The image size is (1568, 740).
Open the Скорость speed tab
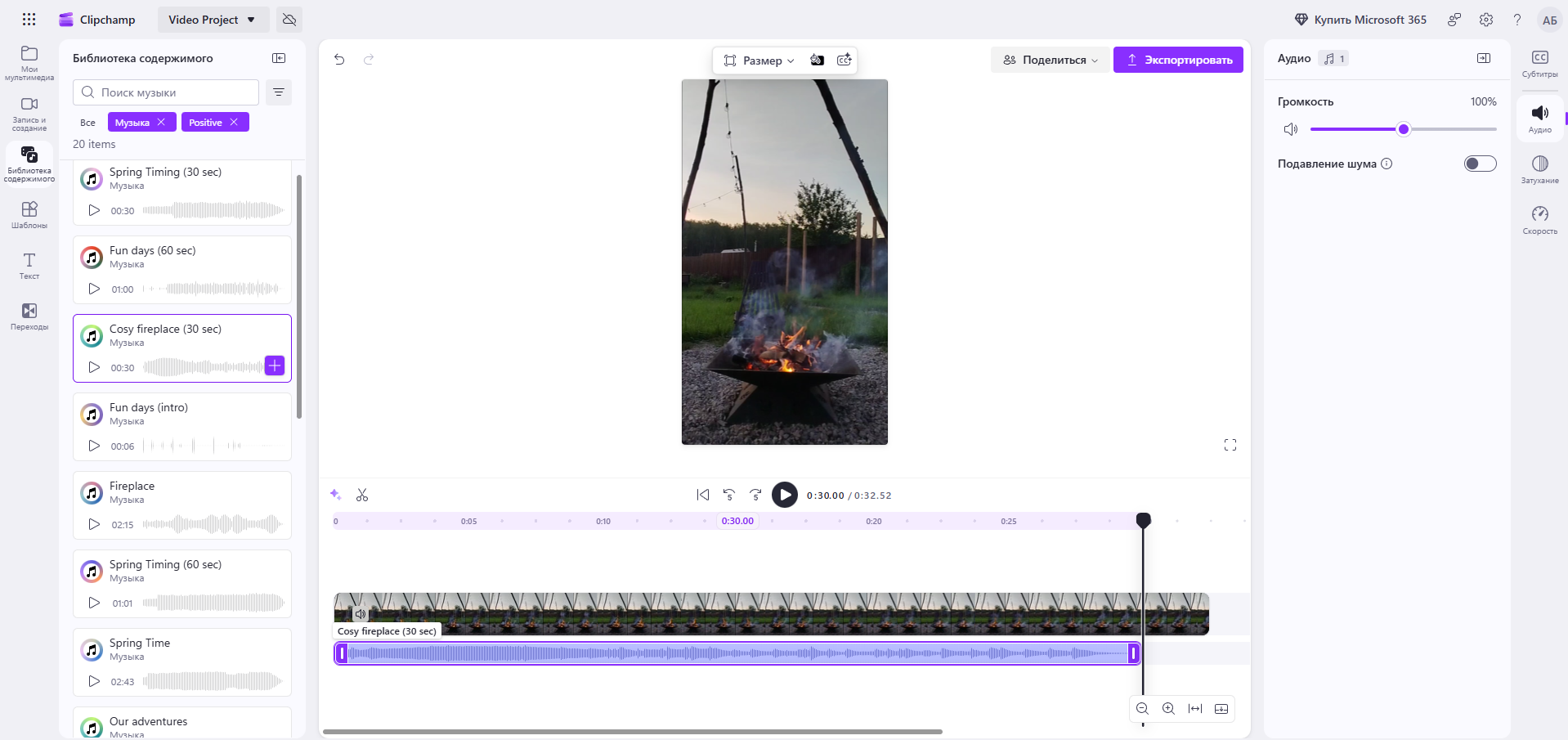click(1540, 220)
